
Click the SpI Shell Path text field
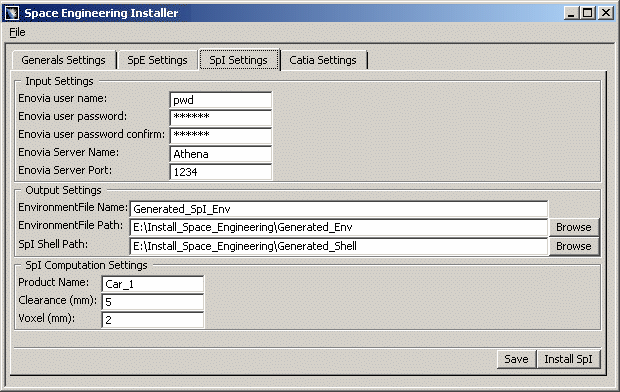coord(339,246)
